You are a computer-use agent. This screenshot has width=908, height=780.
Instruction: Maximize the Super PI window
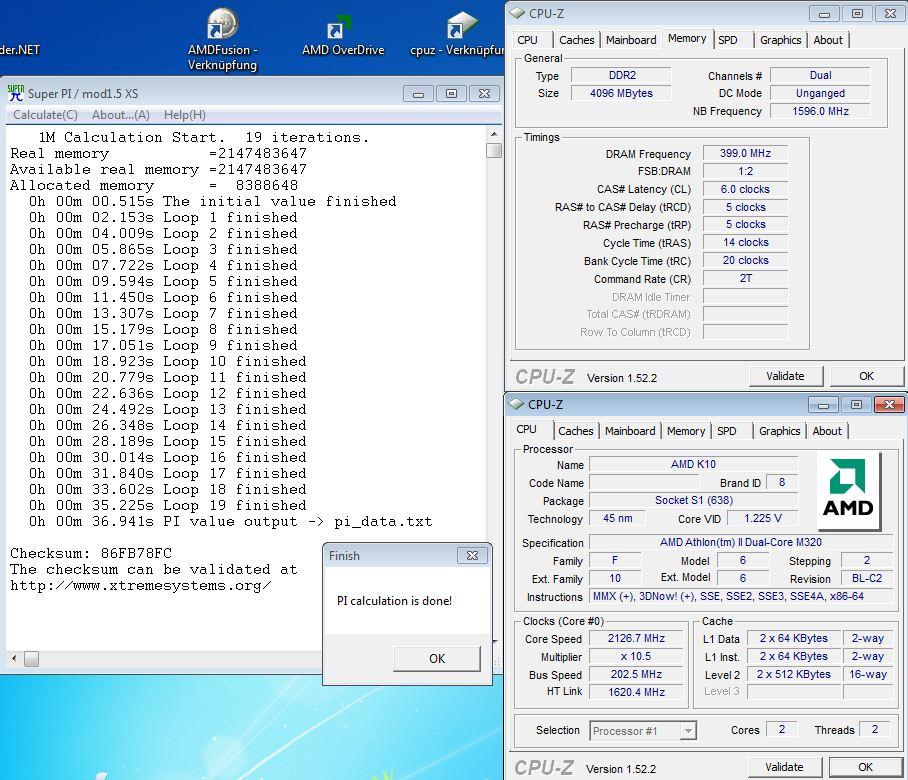(x=451, y=93)
